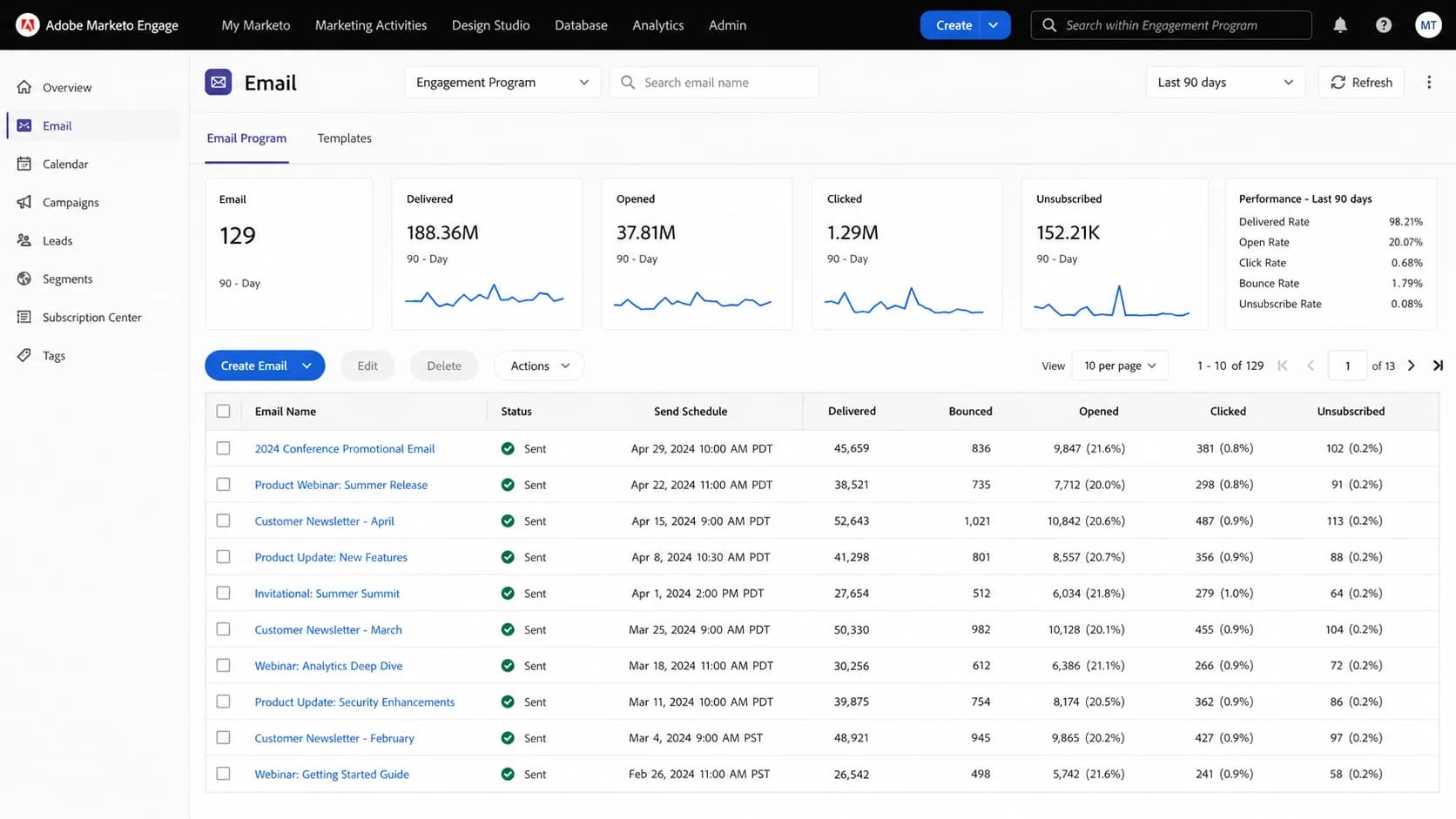Viewport: 1456px width, 819px height.
Task: Click the Campaigns megaphone icon
Action: [24, 202]
